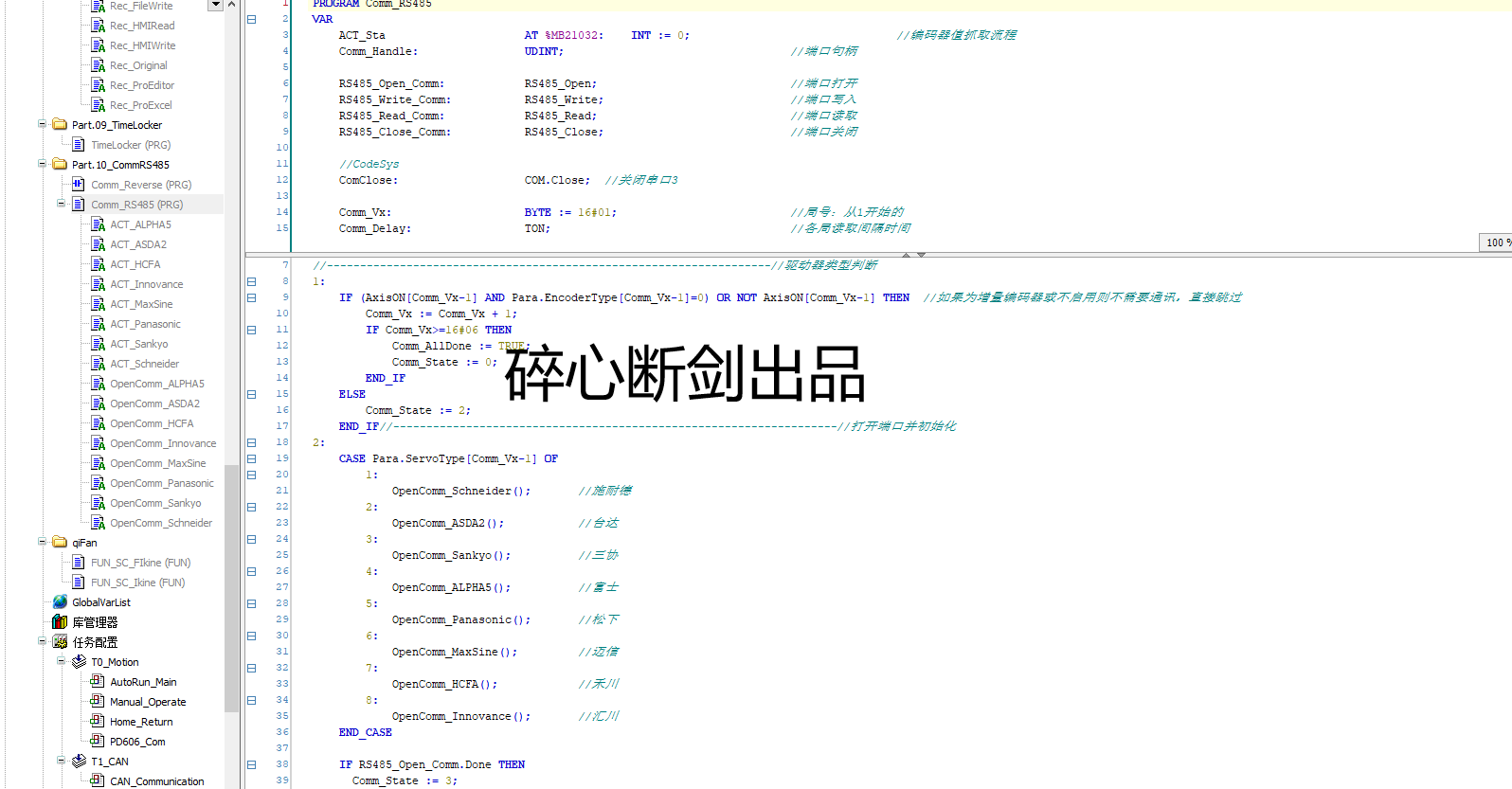Fold the VAR declaration block at line 2
This screenshot has height=789, width=1512.
(x=252, y=19)
